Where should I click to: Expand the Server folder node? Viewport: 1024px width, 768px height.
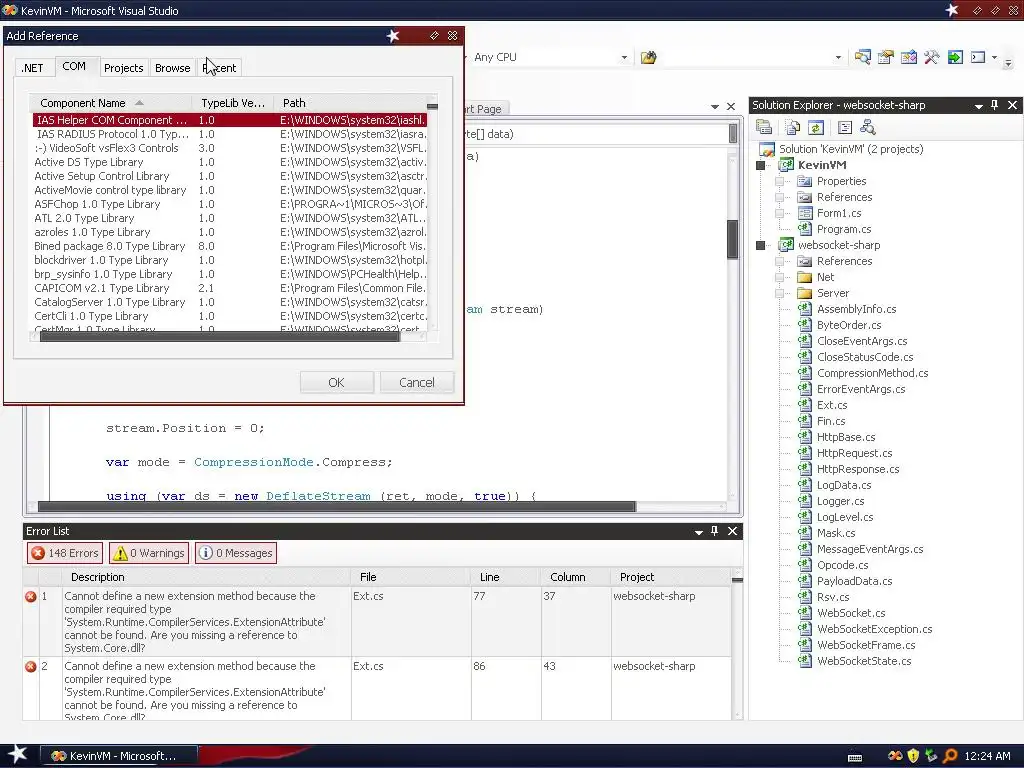click(779, 293)
